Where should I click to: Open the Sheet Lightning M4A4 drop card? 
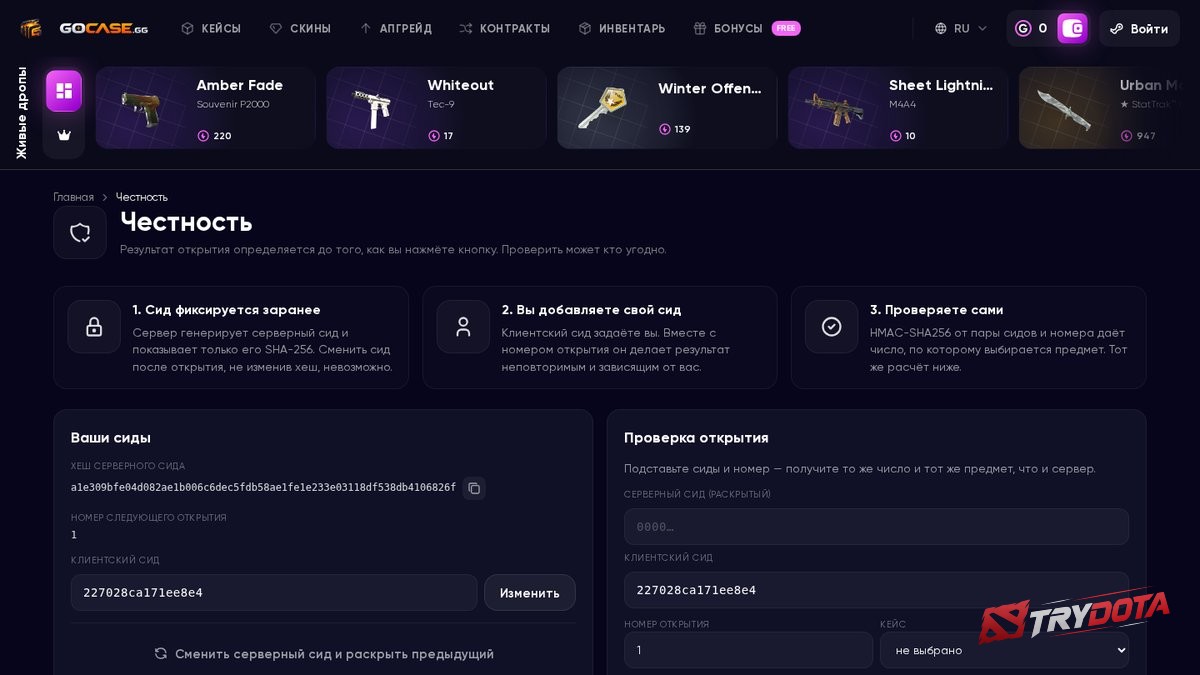(x=898, y=108)
